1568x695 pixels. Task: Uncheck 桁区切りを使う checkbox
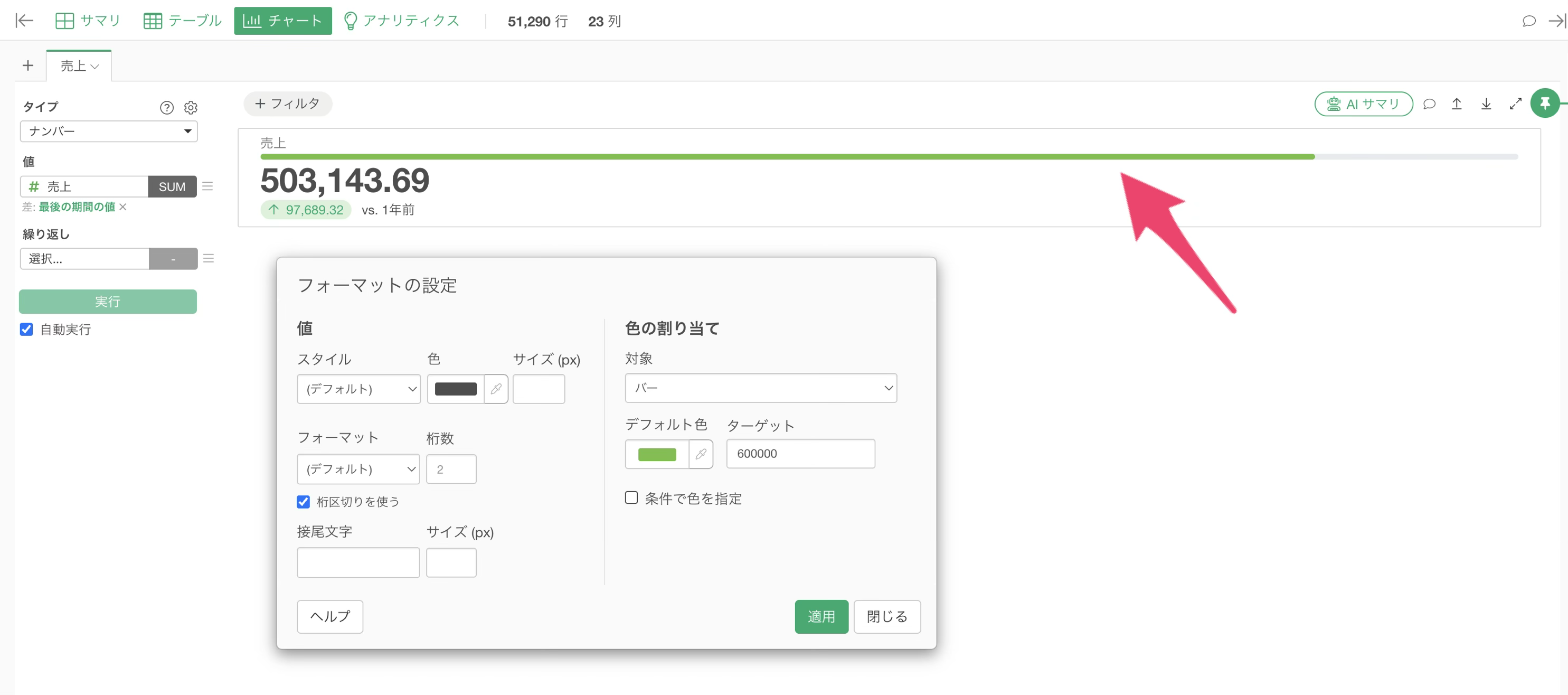point(303,502)
